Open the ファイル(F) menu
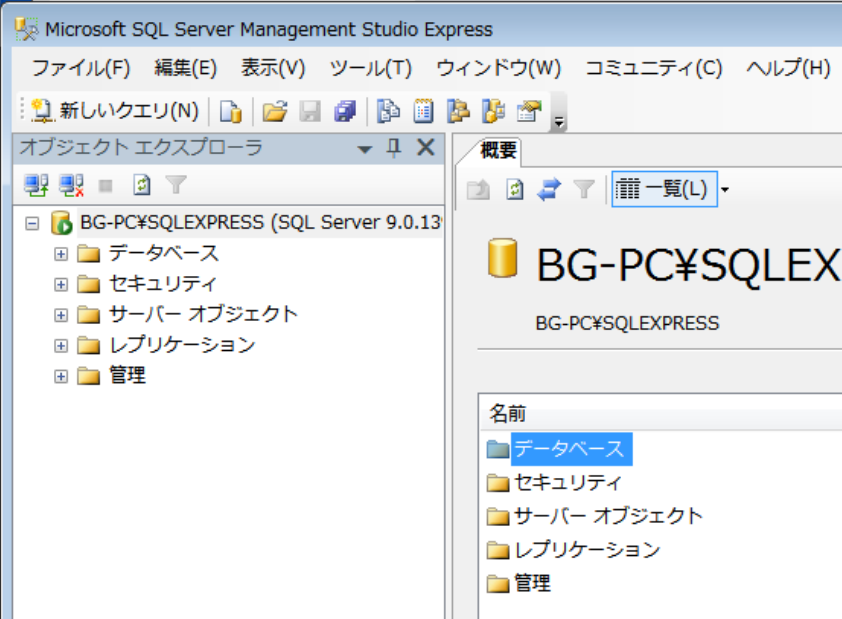The height and width of the screenshot is (619, 842). pyautogui.click(x=81, y=68)
